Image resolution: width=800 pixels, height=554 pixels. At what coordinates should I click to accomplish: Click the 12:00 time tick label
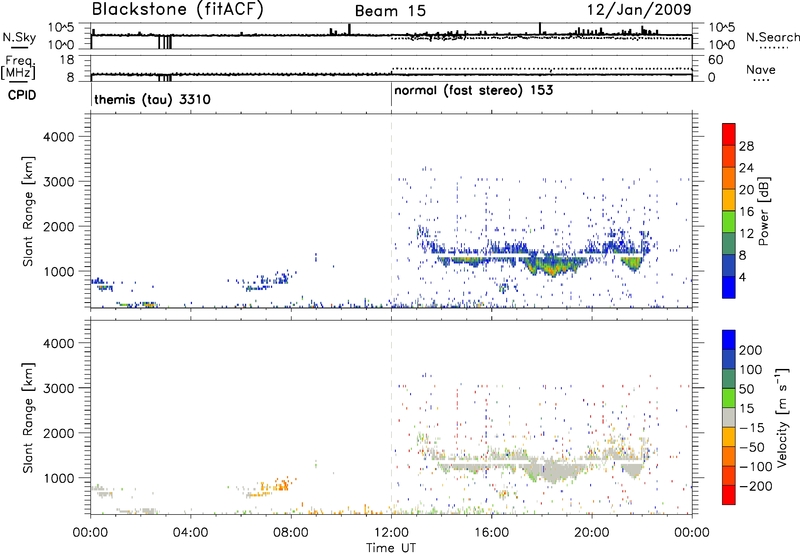[391, 533]
